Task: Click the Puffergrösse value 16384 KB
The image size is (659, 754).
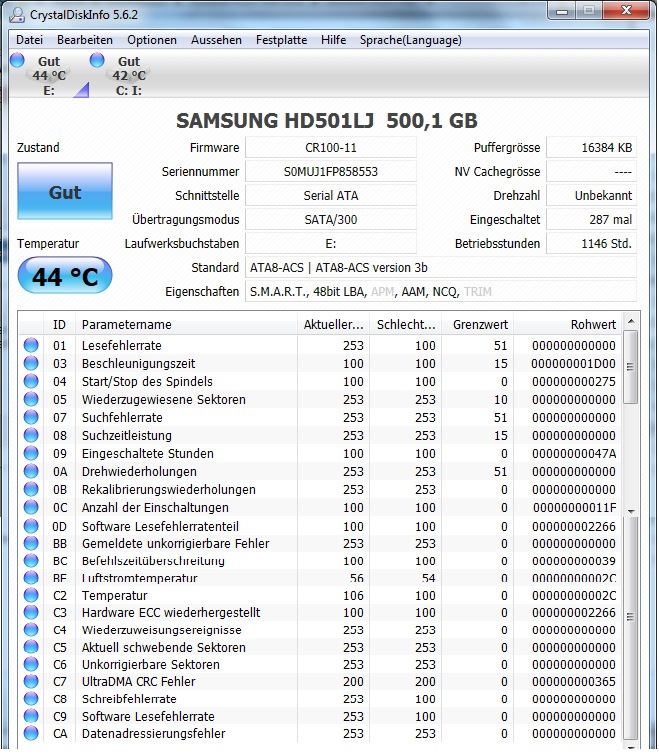Action: pos(592,148)
